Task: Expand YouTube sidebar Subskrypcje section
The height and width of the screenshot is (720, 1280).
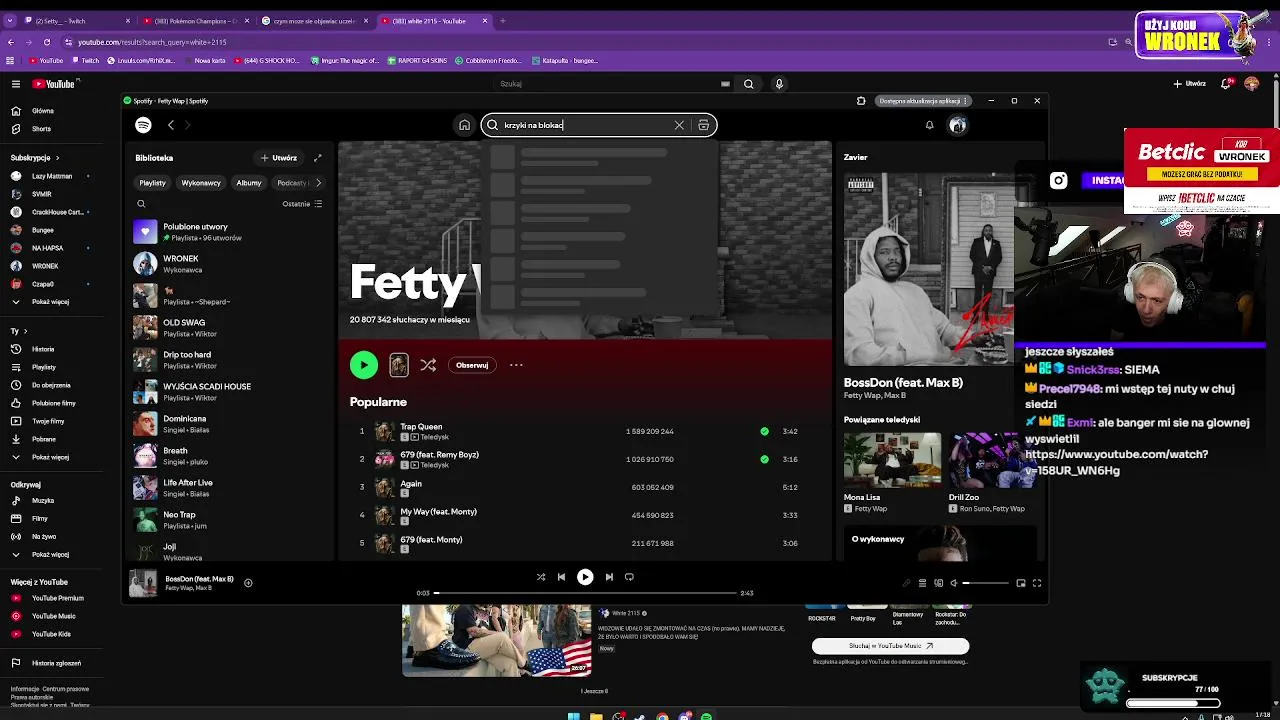Action: pyautogui.click(x=35, y=158)
